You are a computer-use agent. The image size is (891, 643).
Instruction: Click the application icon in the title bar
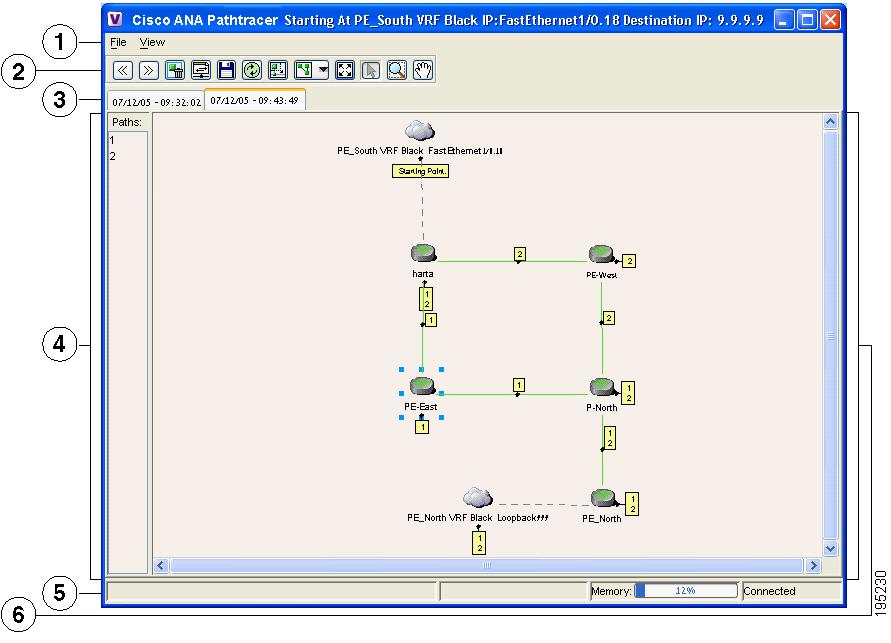(x=115, y=19)
